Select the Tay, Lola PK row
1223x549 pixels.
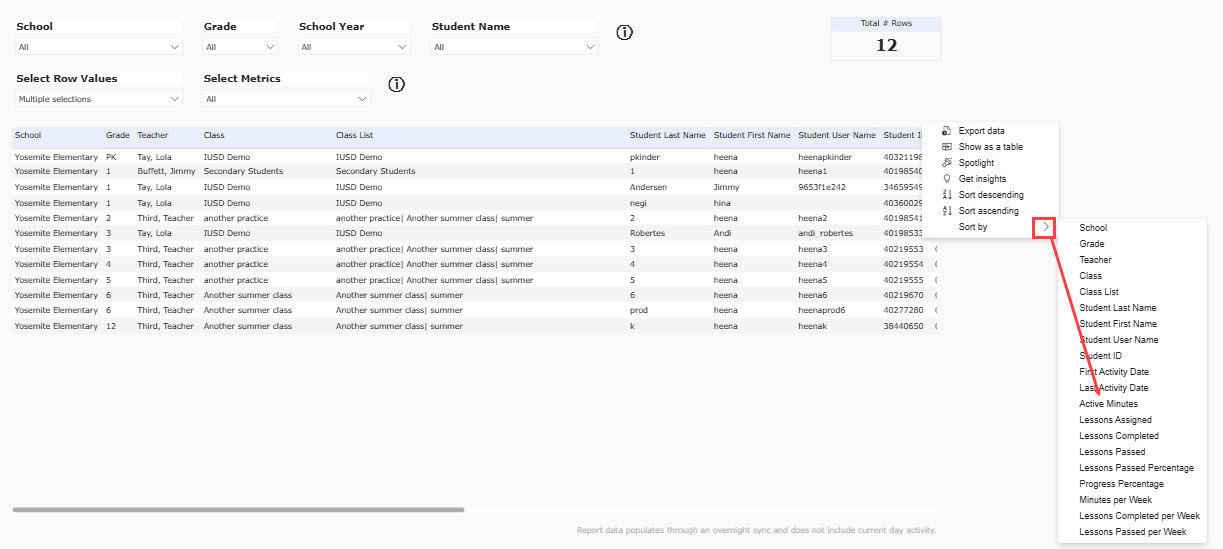click(x=474, y=157)
